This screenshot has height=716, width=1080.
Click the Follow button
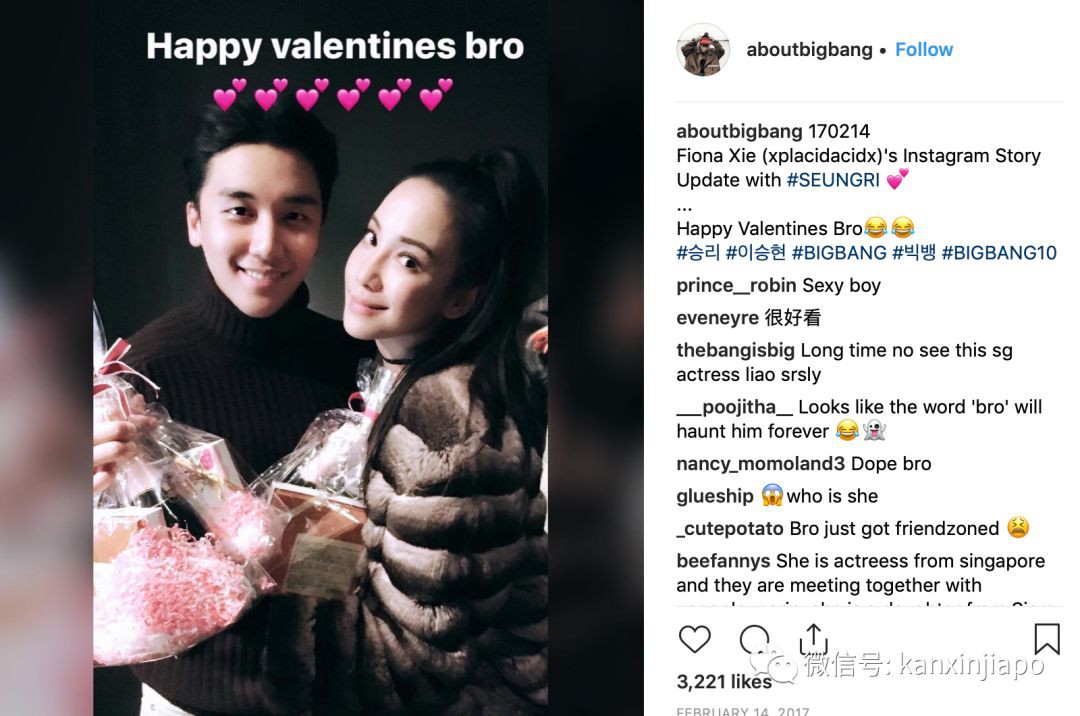[x=924, y=50]
